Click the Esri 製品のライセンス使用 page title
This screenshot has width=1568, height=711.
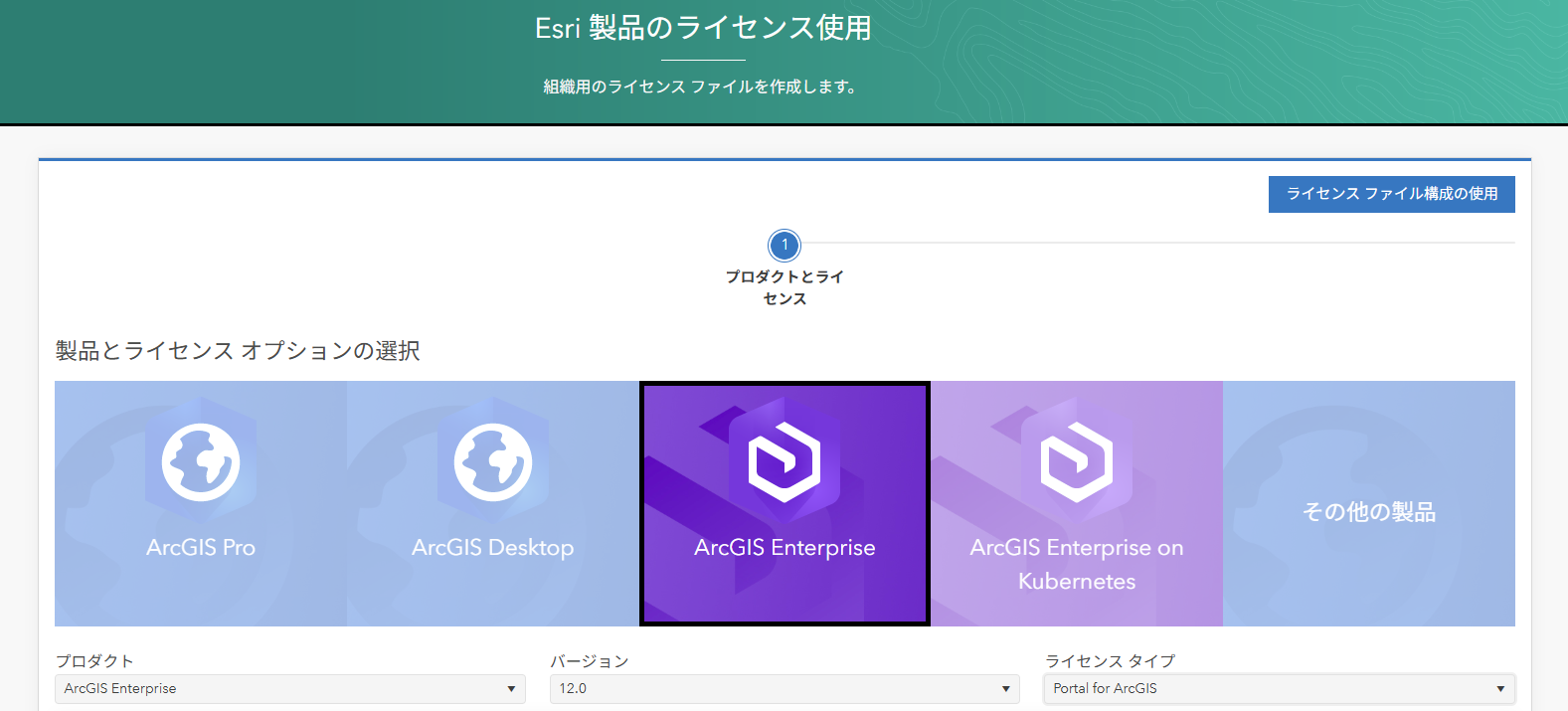(x=703, y=28)
